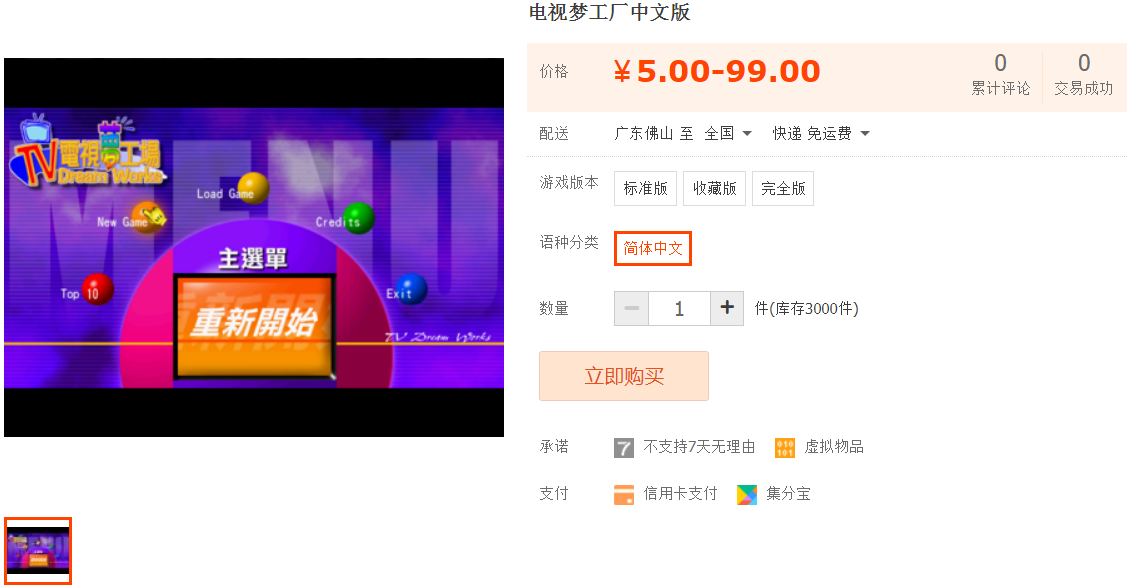The height and width of the screenshot is (585, 1130).
Task: Increase quantity with the plus button
Action: tap(727, 308)
